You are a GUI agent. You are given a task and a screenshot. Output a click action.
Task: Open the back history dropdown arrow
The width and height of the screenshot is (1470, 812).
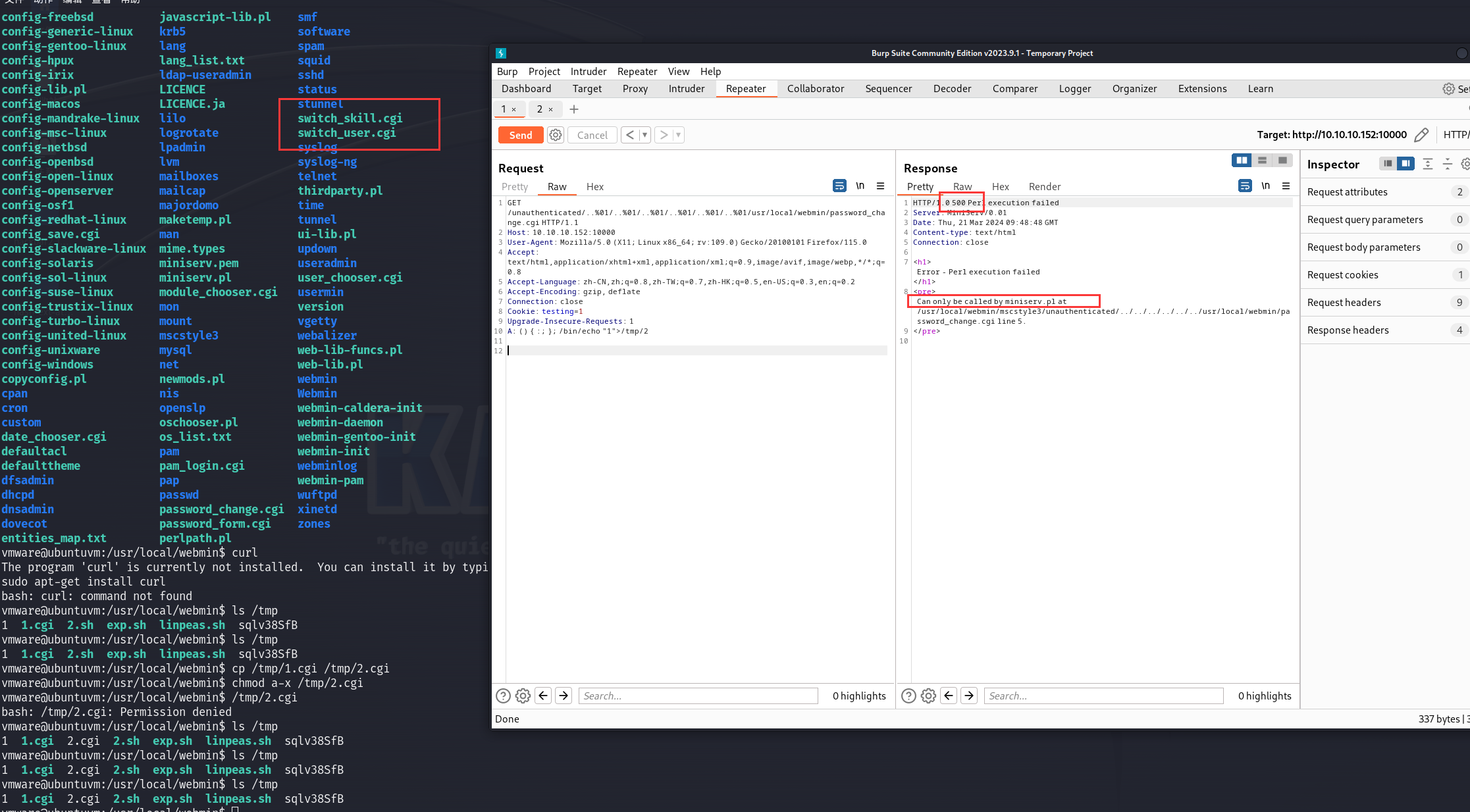pyautogui.click(x=645, y=135)
